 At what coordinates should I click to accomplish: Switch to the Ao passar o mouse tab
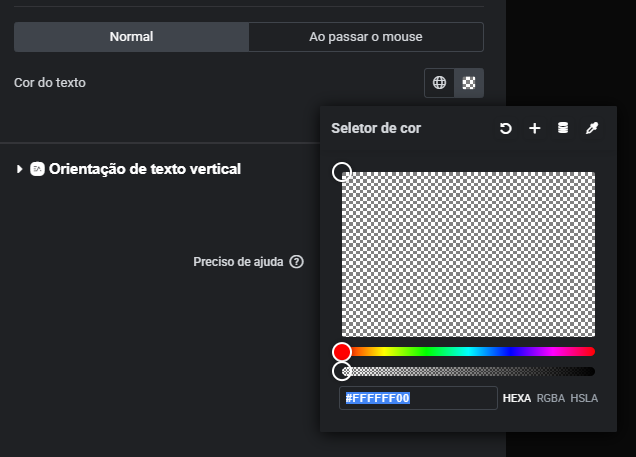366,37
